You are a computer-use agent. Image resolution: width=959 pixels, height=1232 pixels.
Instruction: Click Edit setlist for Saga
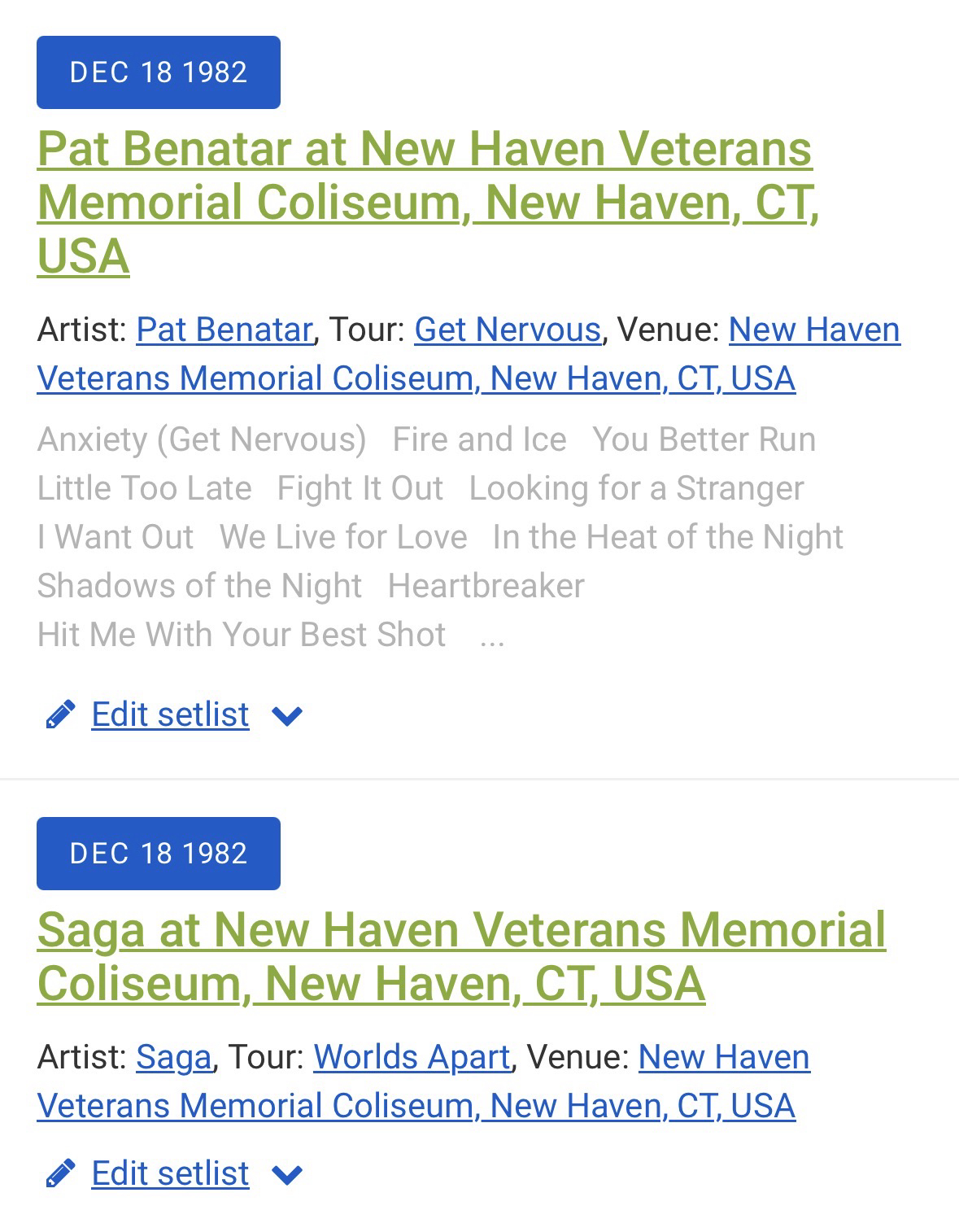170,1173
